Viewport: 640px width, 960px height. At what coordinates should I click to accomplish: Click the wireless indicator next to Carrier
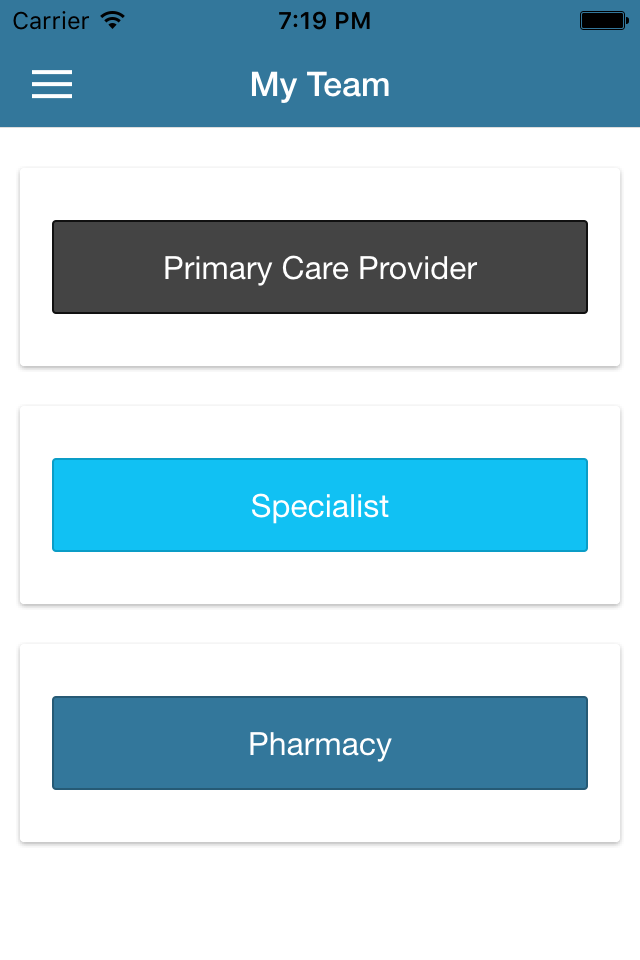pos(110,18)
